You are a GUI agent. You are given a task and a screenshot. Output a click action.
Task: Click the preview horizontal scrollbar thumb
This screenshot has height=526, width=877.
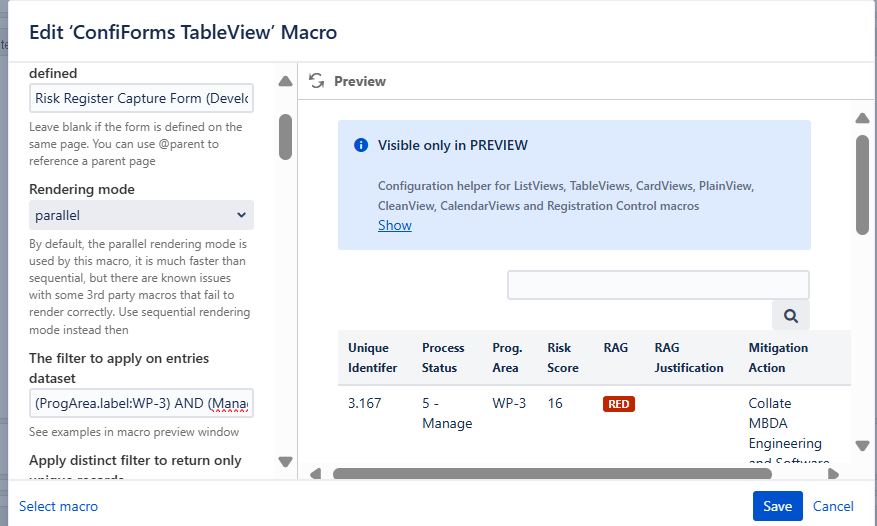tap(552, 474)
